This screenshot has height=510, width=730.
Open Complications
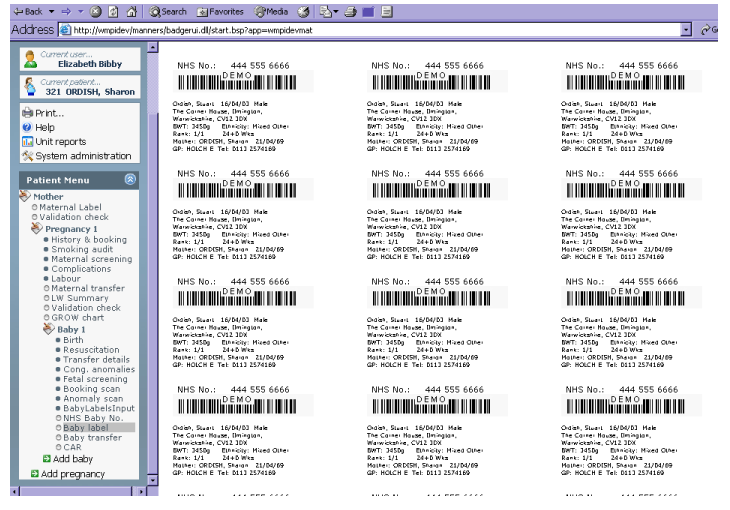81,269
